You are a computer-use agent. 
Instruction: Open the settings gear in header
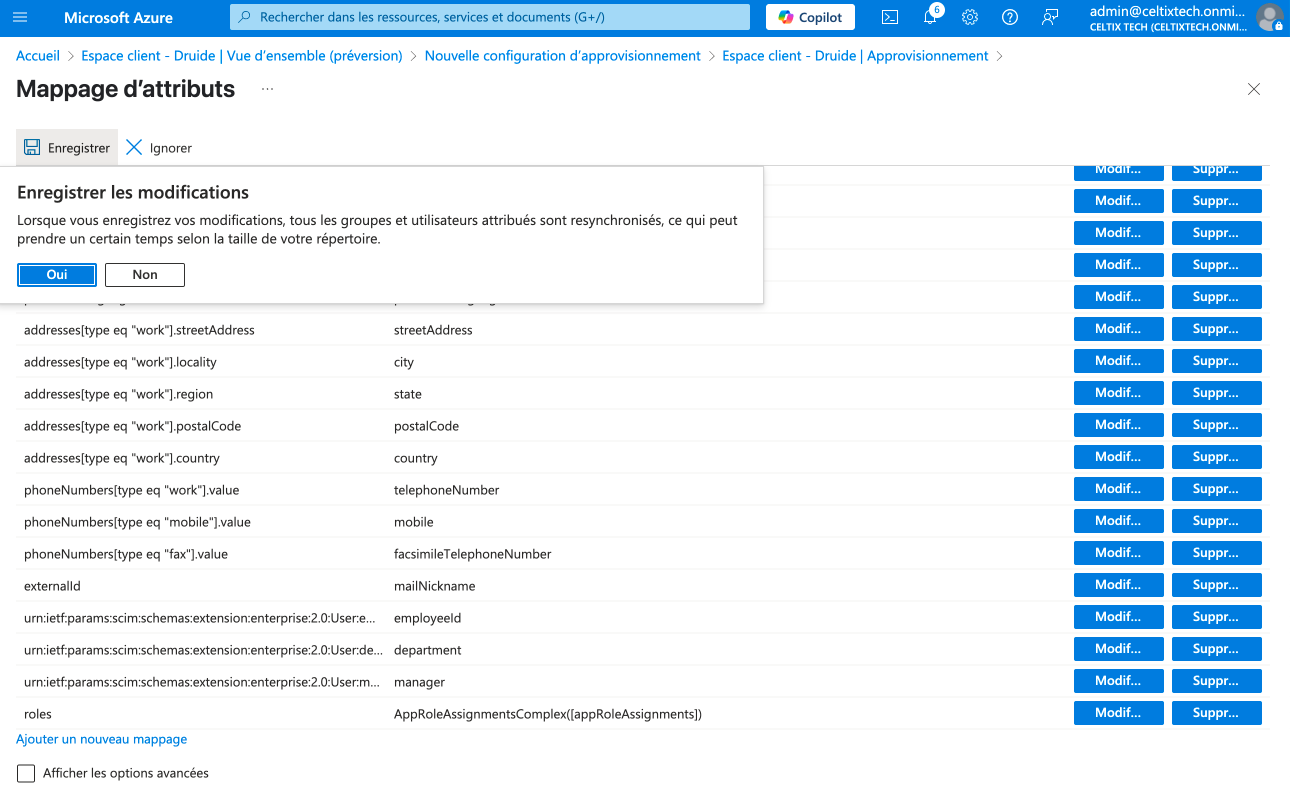tap(969, 17)
